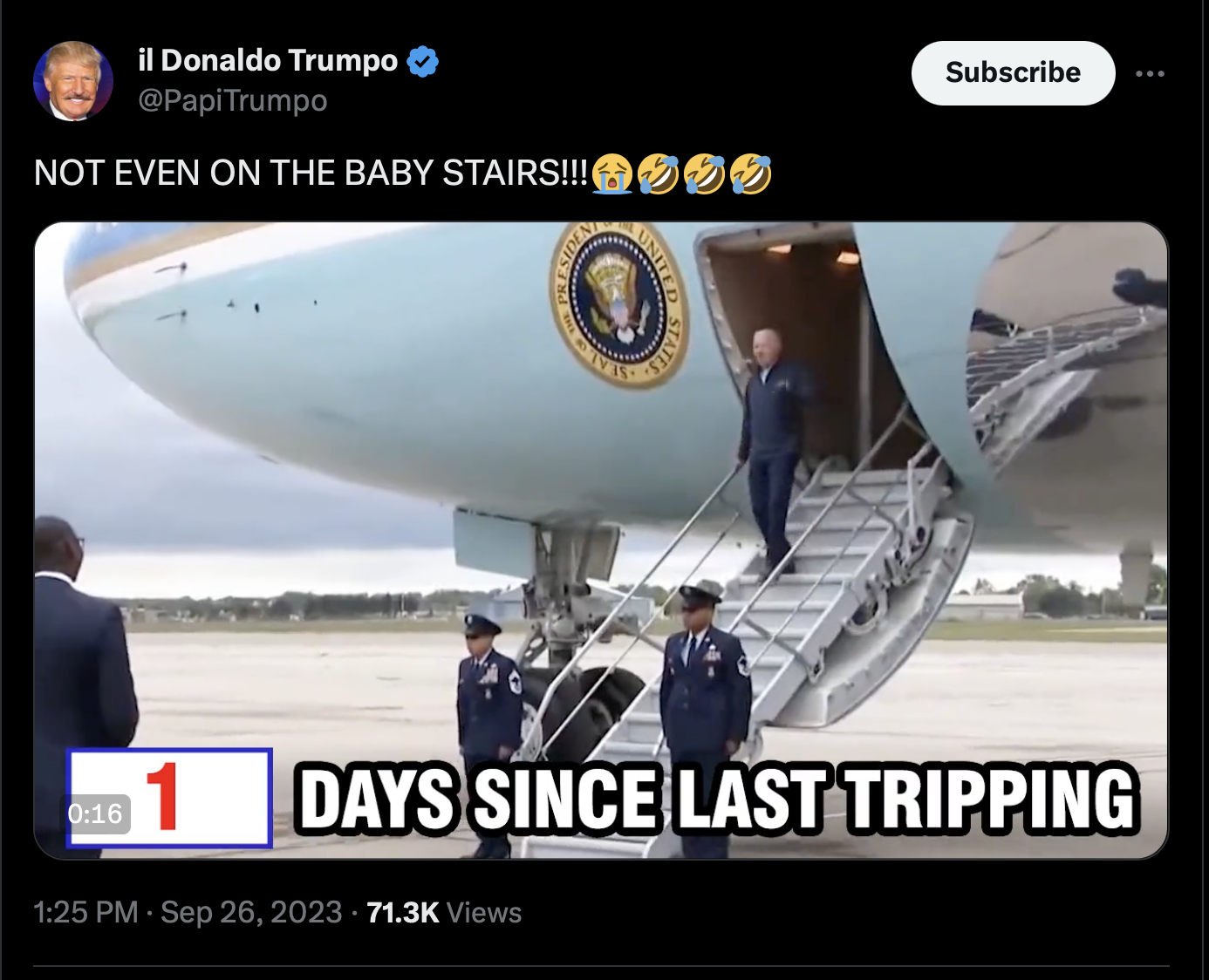The width and height of the screenshot is (1209, 980).
Task: Open the il Donaldo Trumpo display name
Action: (268, 60)
